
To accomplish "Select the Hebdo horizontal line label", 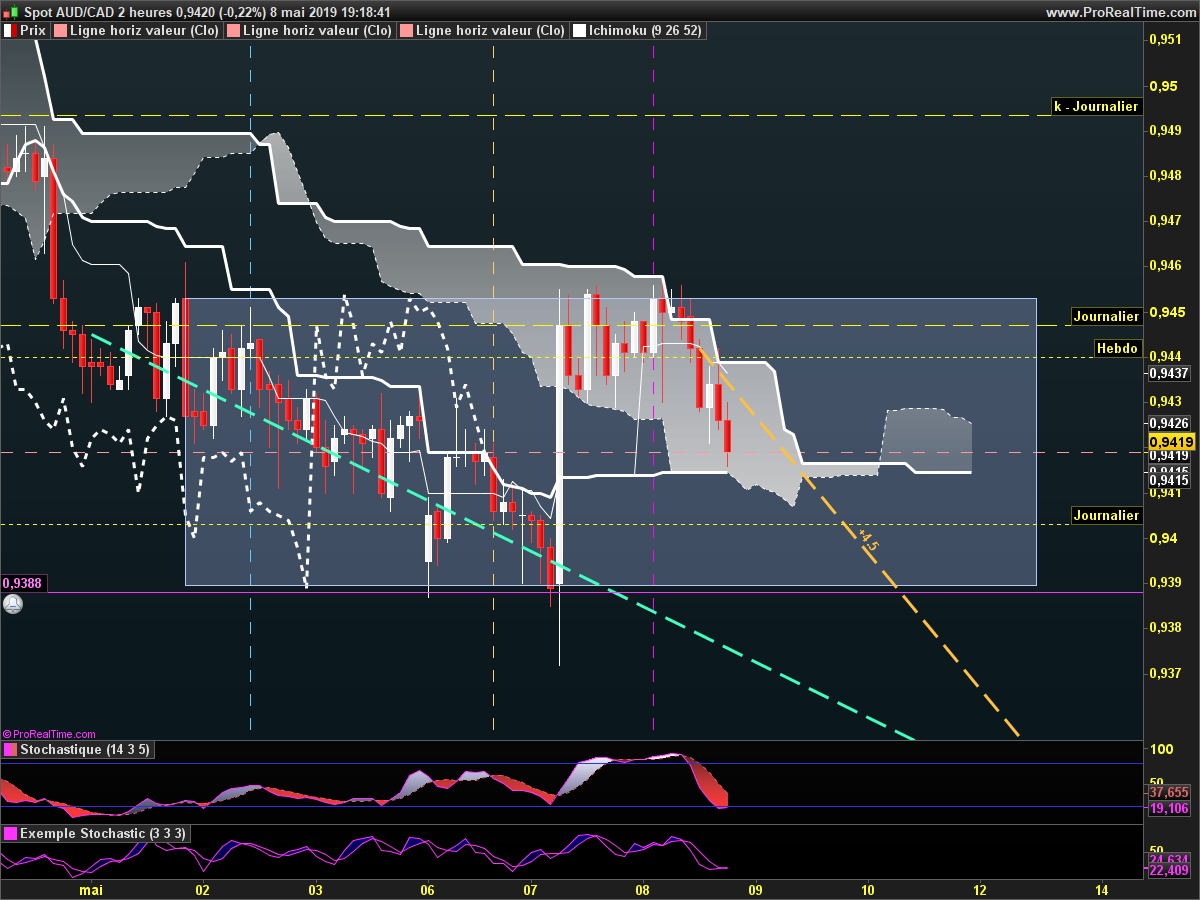I will pos(1117,348).
